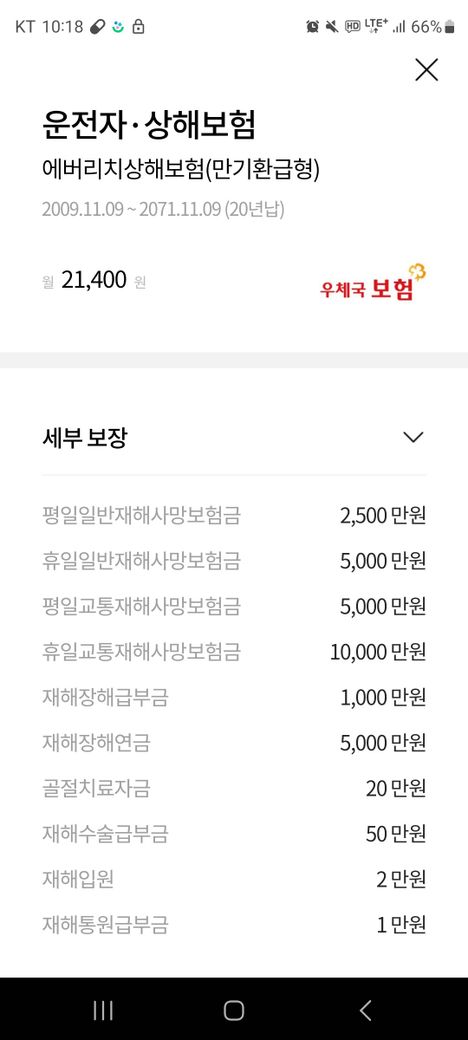Viewport: 468px width, 1040px height.
Task: Close the insurance detail screen with X
Action: (426, 70)
